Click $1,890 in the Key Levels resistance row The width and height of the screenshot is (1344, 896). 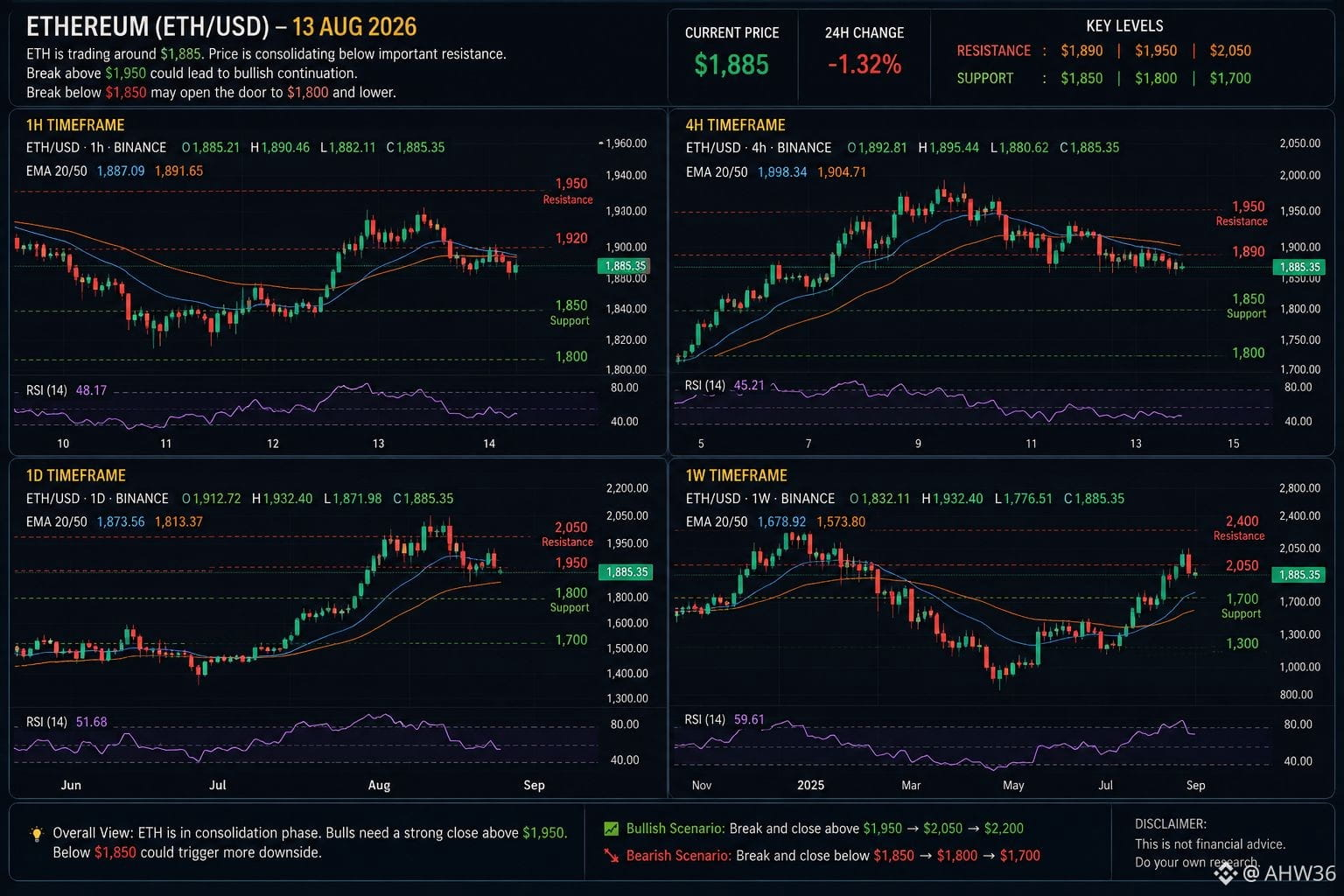(x=1081, y=51)
